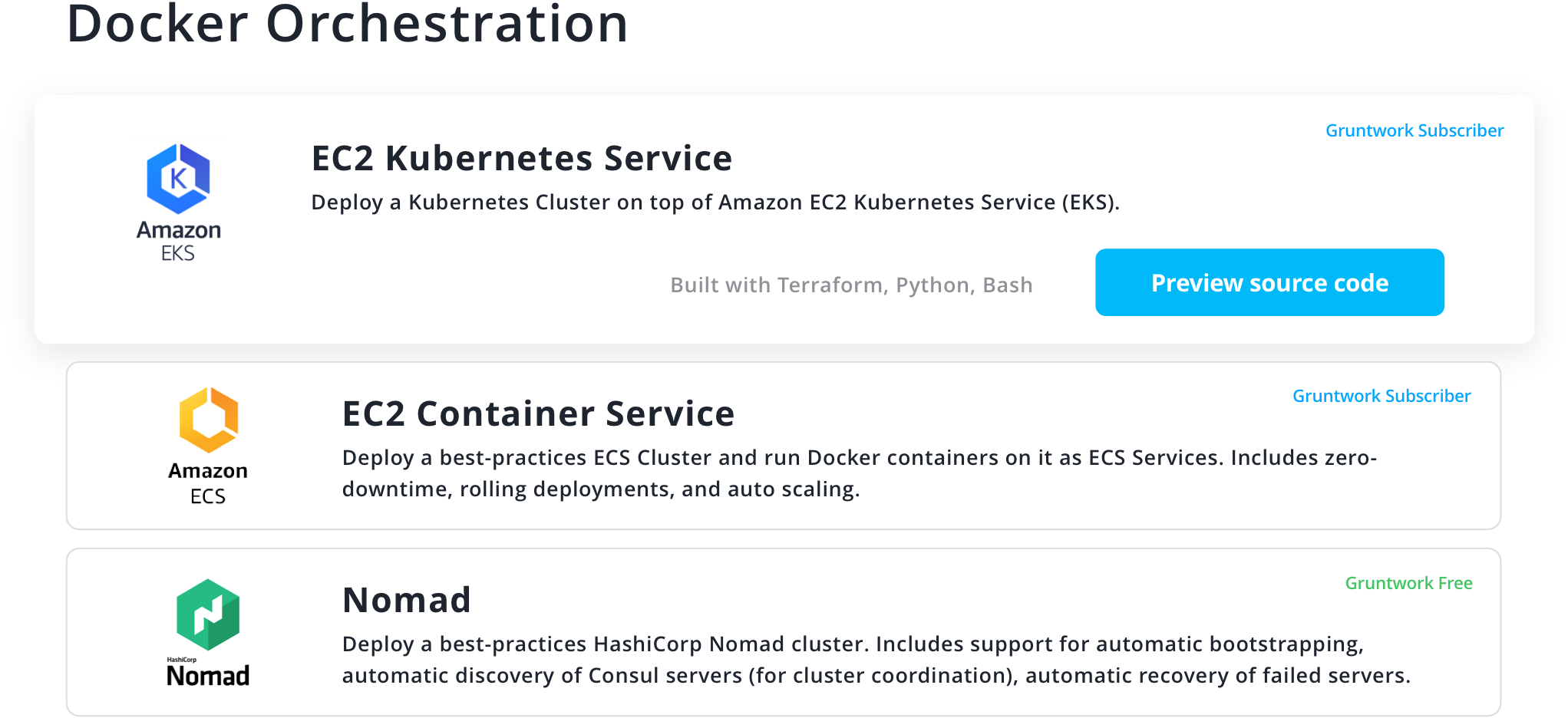Viewport: 1568px width, 718px height.
Task: Click the "Nomad" wordmark under green icon
Action: [208, 676]
